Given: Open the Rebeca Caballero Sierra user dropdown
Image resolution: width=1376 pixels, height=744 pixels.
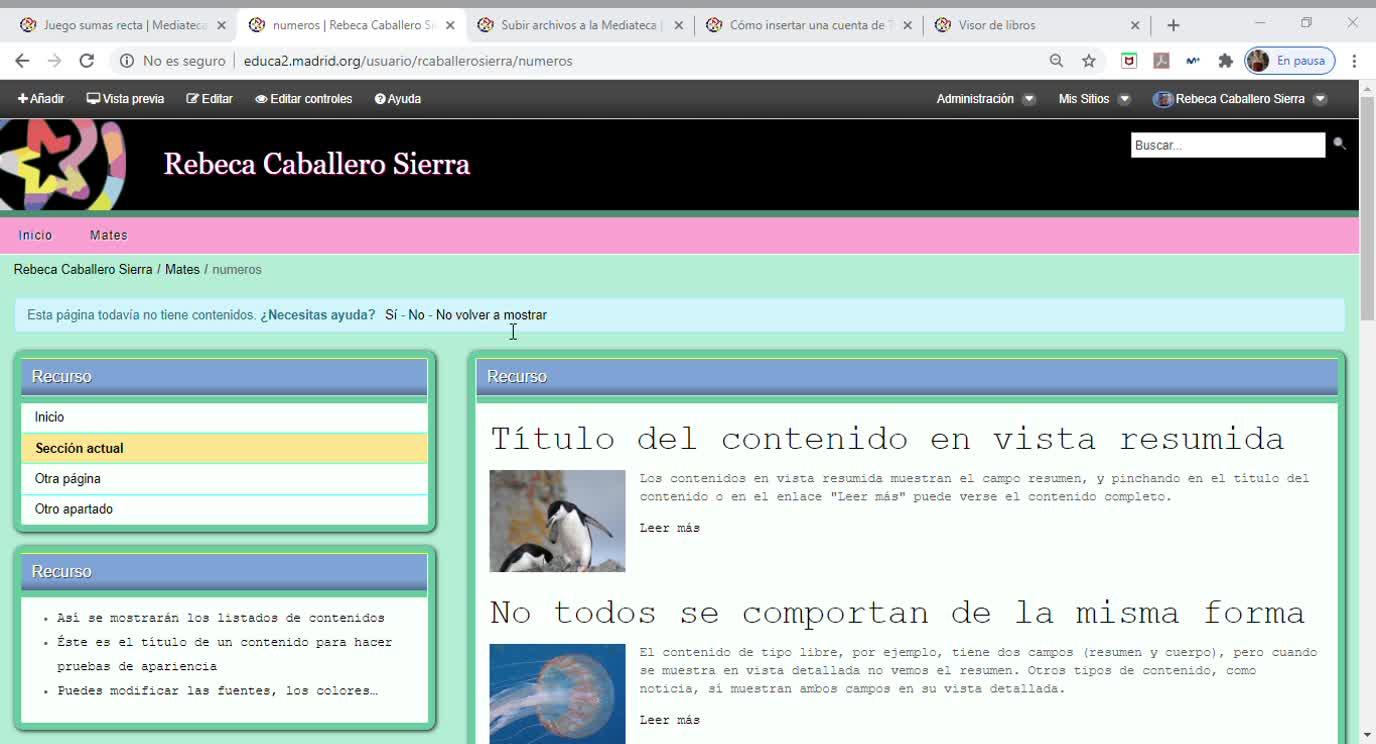Looking at the screenshot, I should pyautogui.click(x=1240, y=99).
